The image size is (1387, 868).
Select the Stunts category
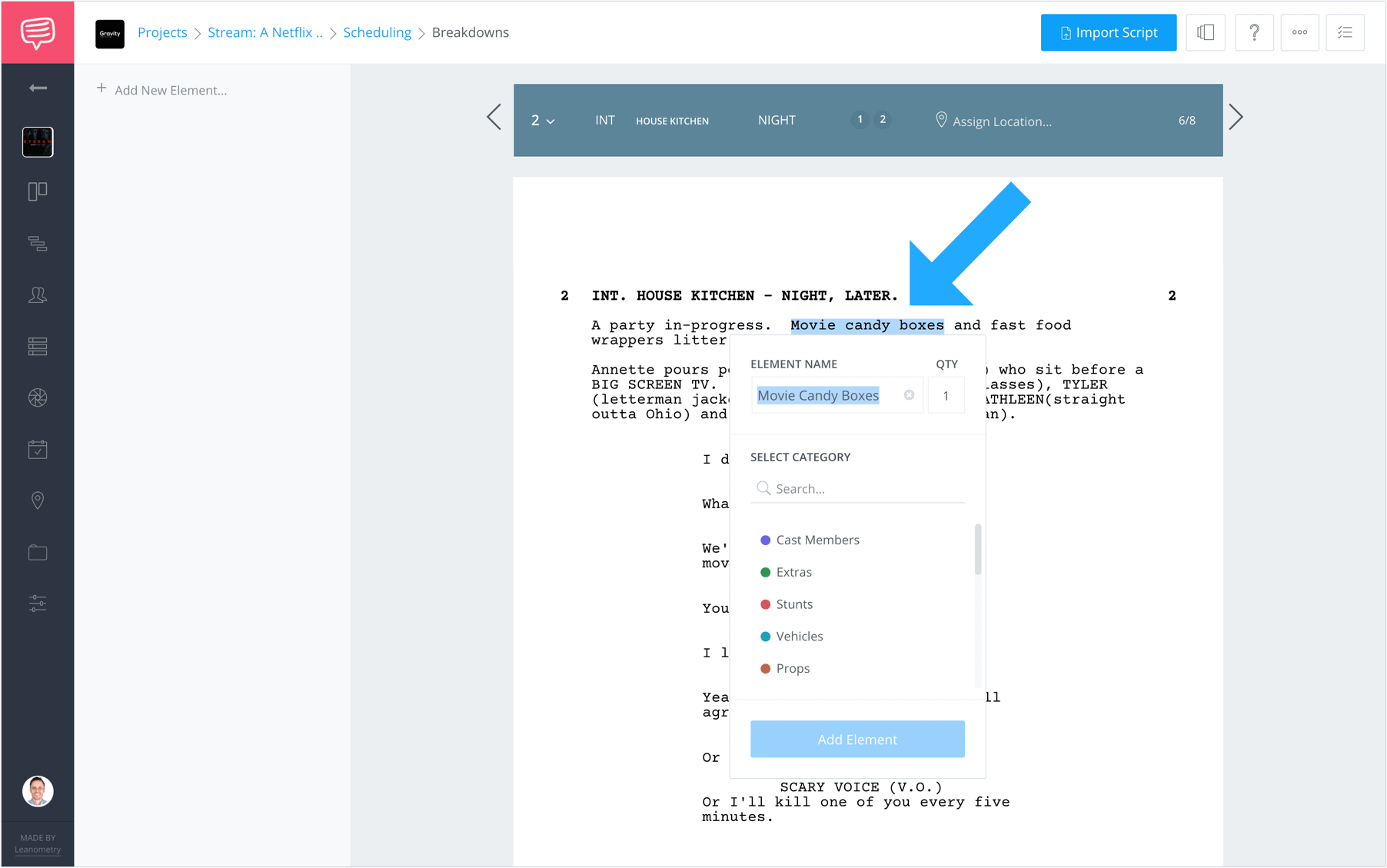point(787,604)
